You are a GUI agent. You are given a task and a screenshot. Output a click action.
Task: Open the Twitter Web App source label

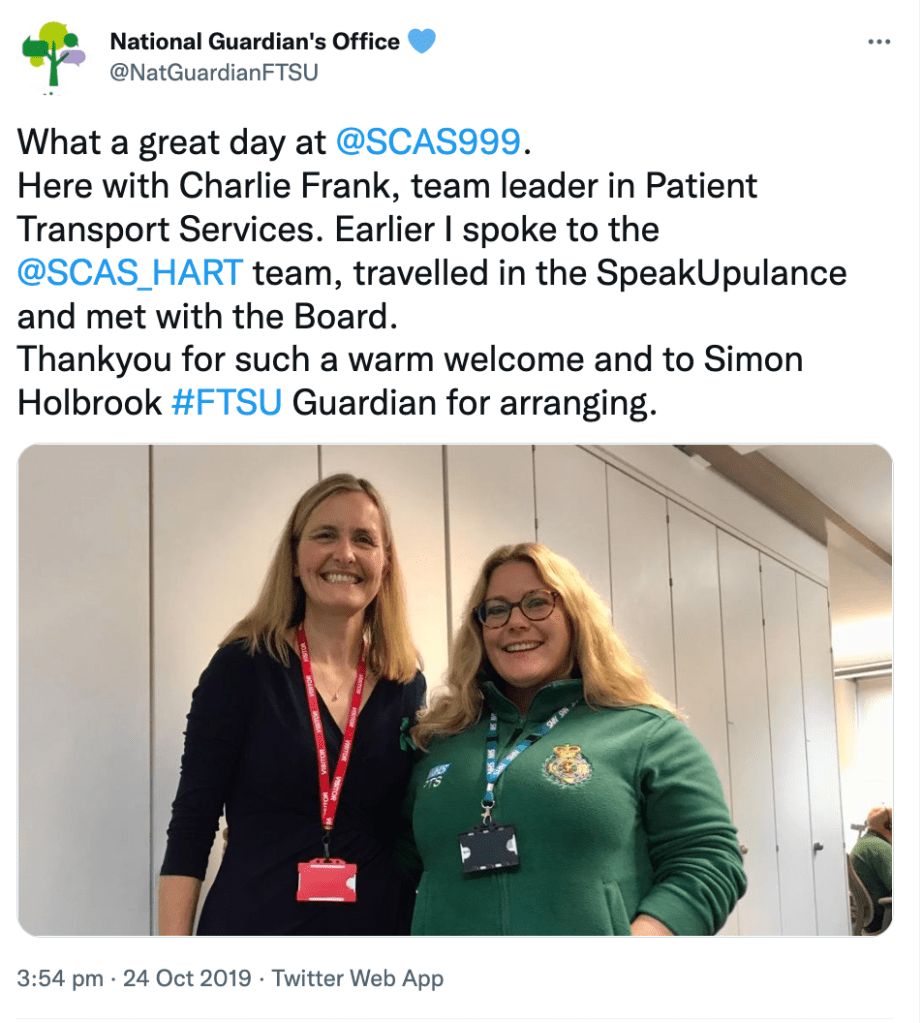(357, 978)
